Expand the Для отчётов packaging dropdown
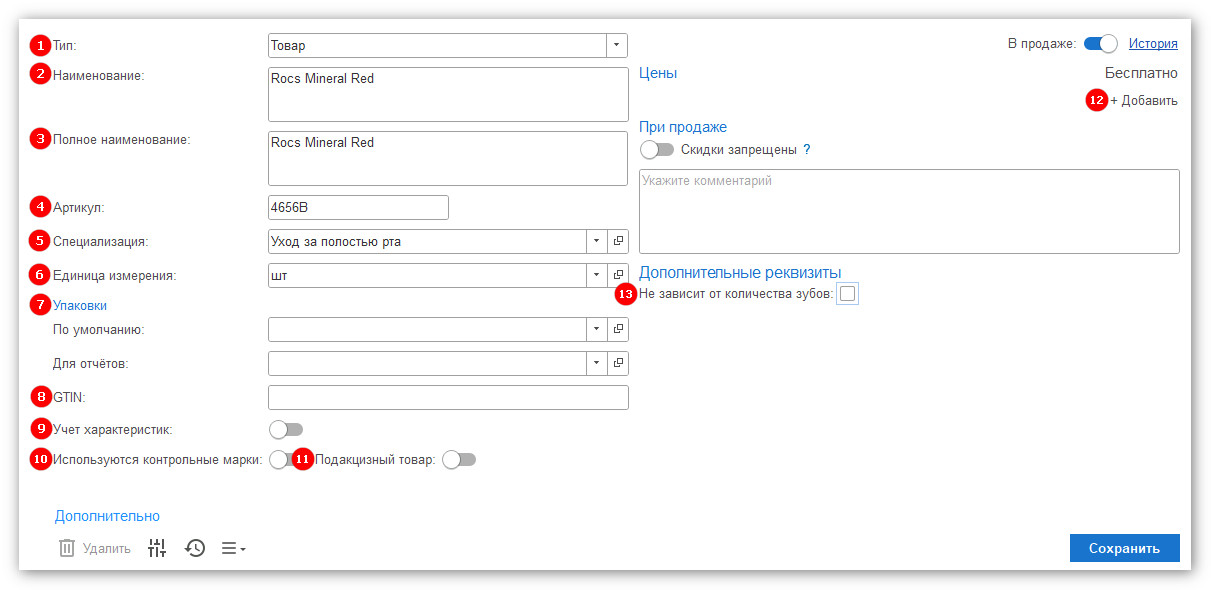The image size is (1211, 590). [596, 363]
